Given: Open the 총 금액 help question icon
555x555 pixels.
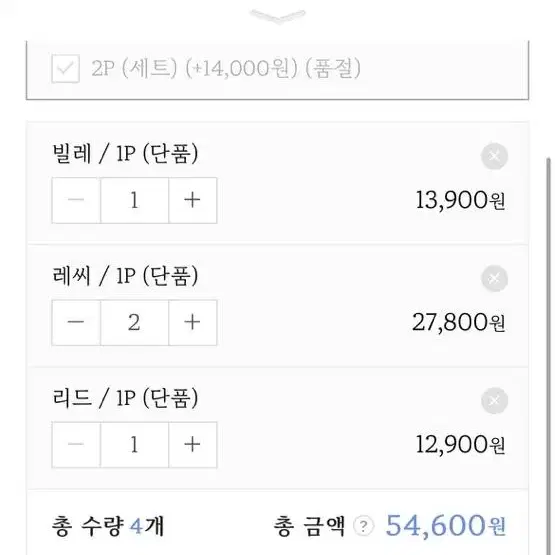Looking at the screenshot, I should pyautogui.click(x=363, y=526).
